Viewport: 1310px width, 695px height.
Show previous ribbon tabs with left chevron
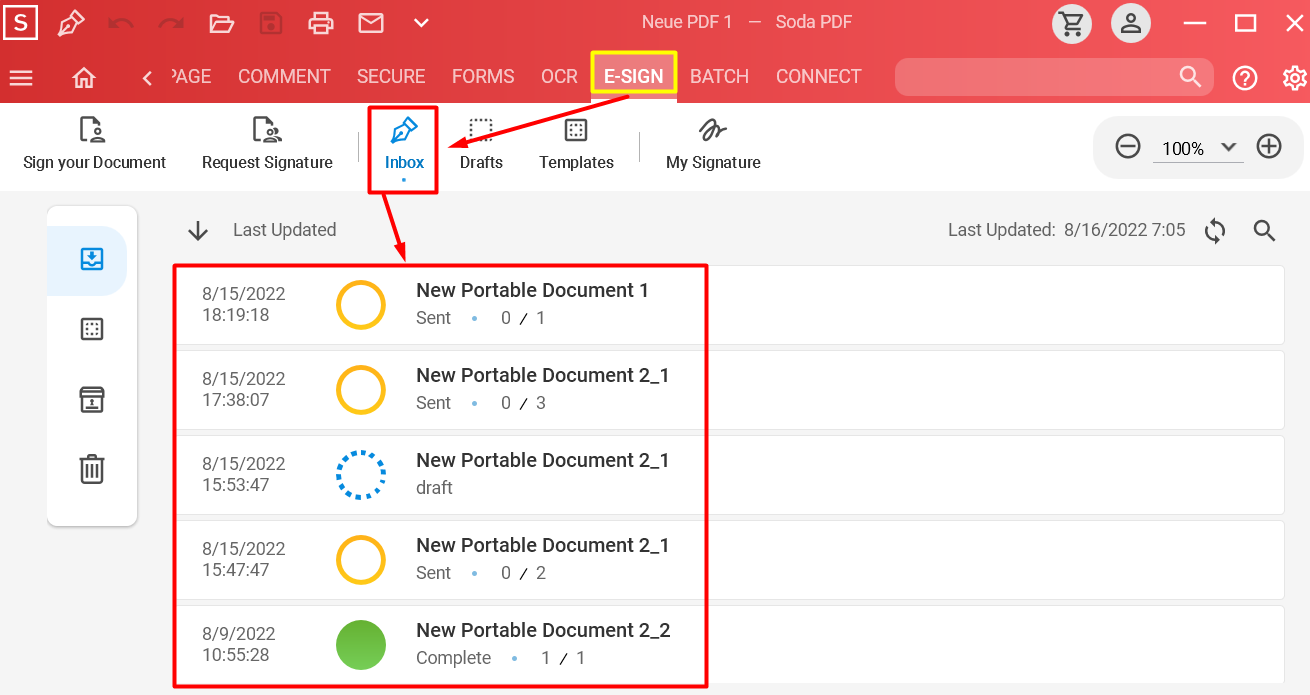pyautogui.click(x=147, y=77)
